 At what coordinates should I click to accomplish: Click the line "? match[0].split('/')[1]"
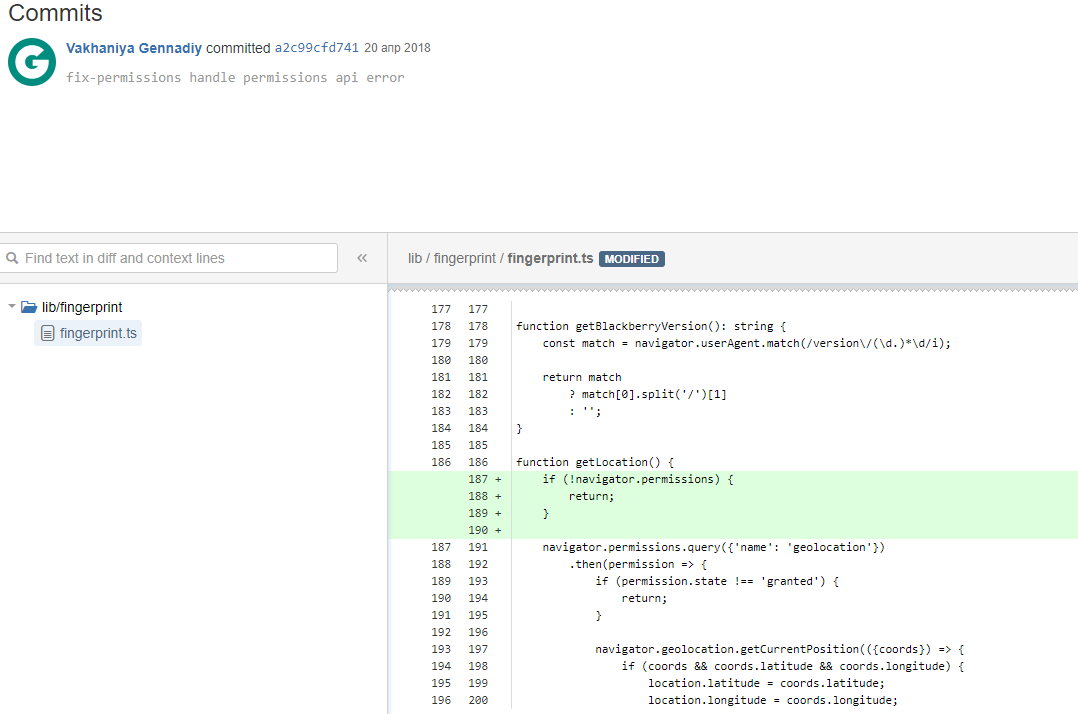[x=648, y=394]
